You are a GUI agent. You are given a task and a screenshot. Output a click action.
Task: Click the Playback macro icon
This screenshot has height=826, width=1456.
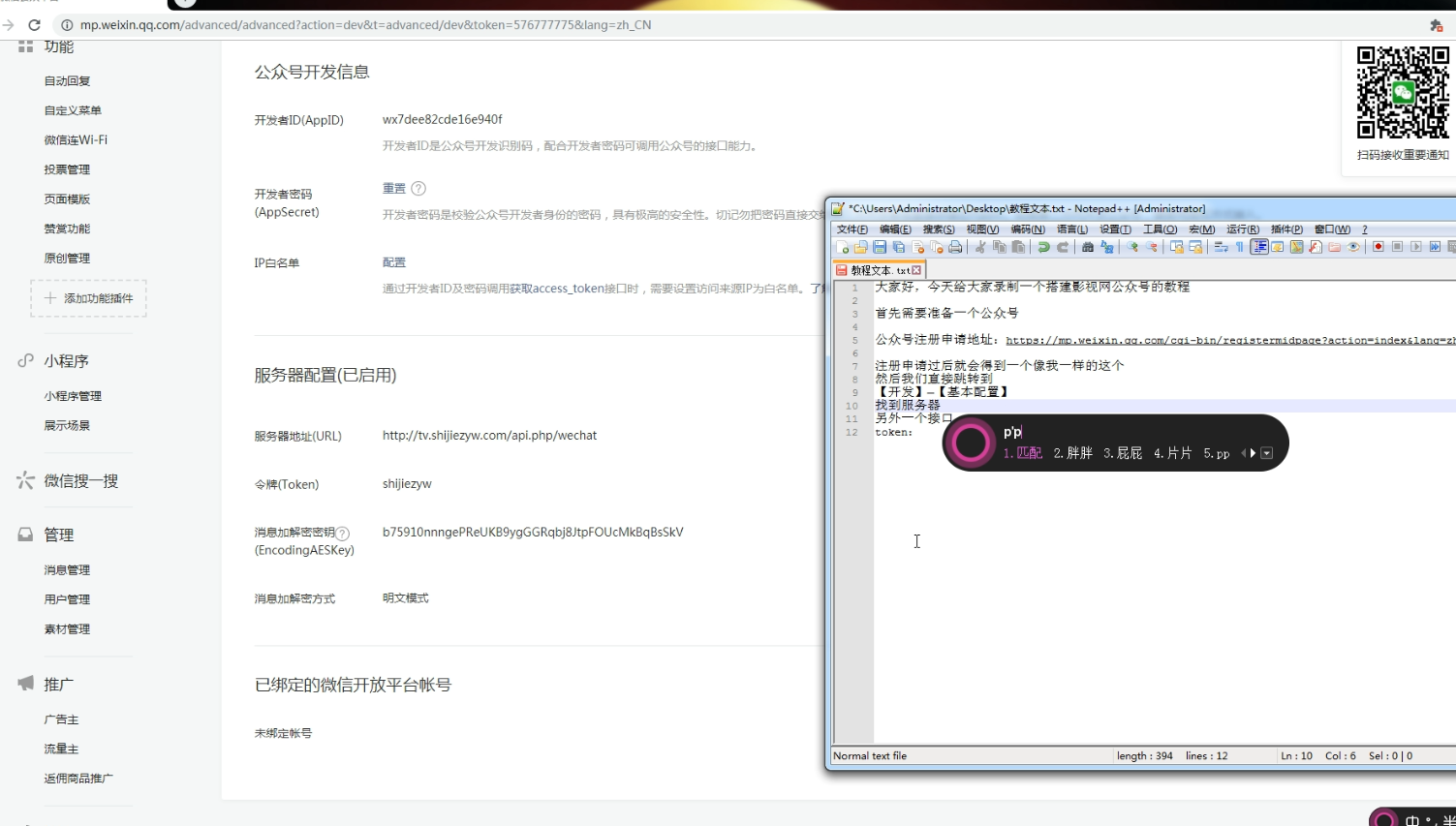[1416, 247]
